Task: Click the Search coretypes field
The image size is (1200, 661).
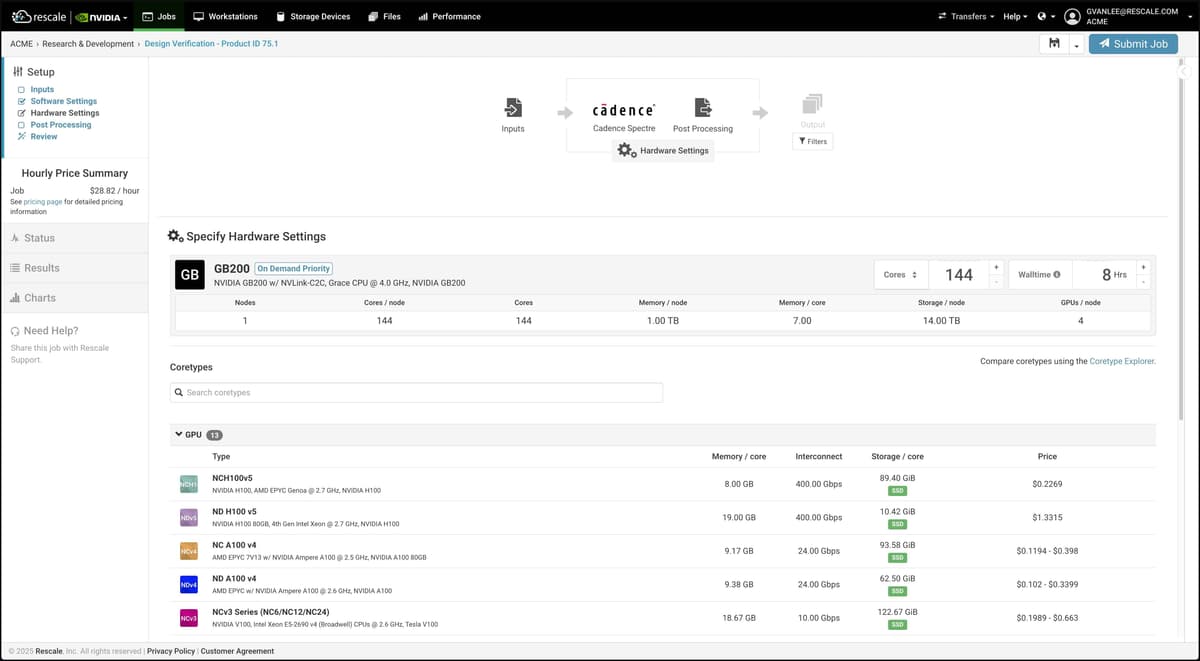Action: click(x=416, y=392)
